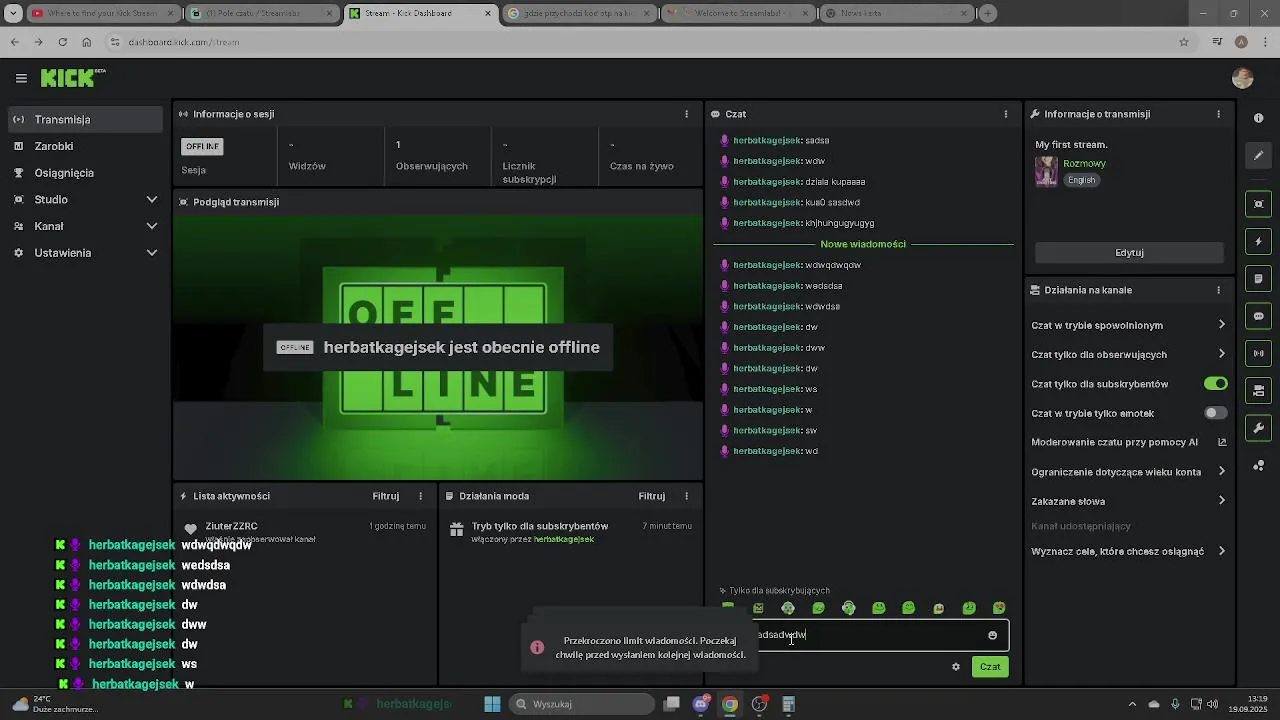The width and height of the screenshot is (1280, 720).
Task: Reload the page with browser refresh button
Action: tap(62, 42)
